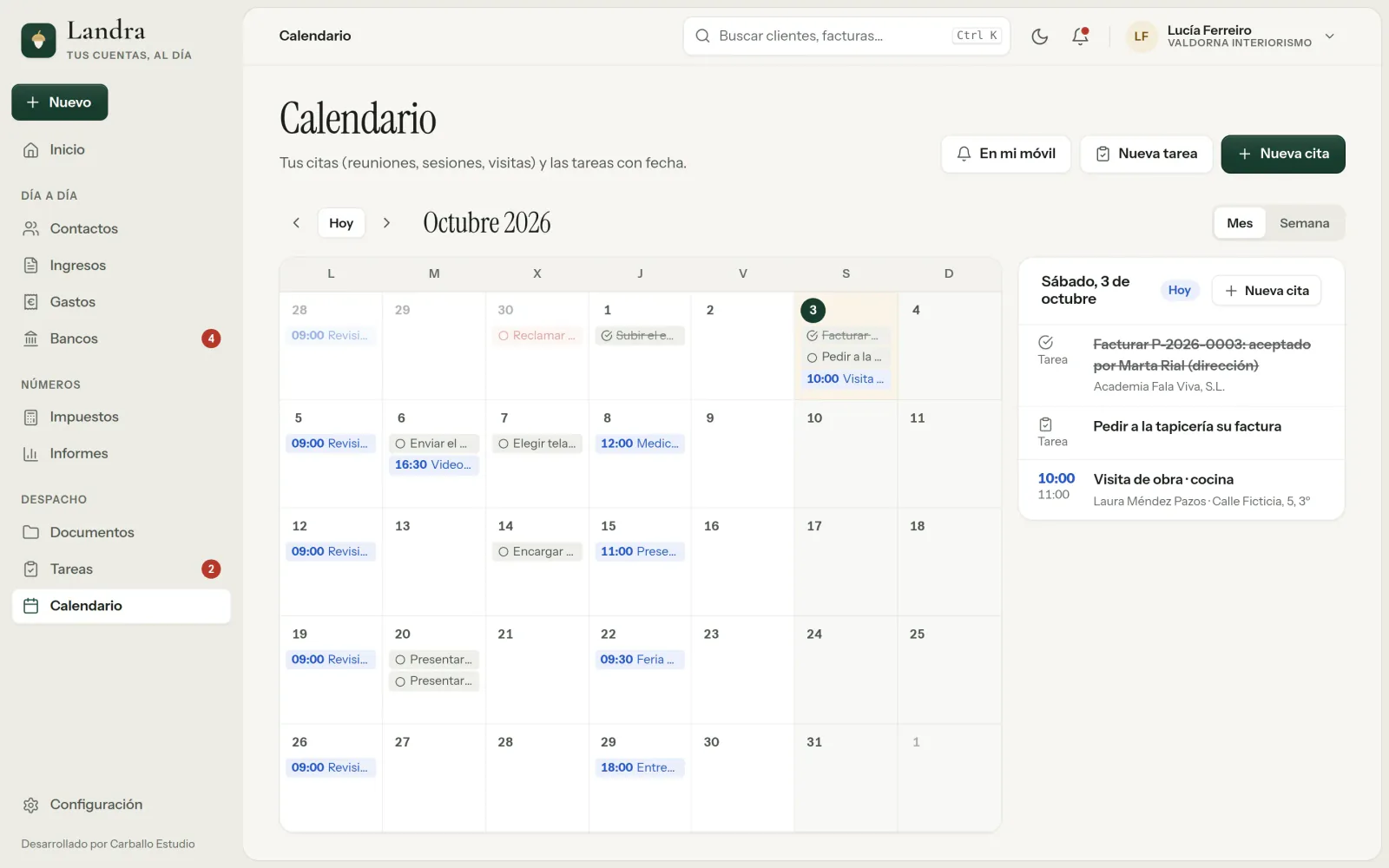Open 'Visita de obra · cocina' appointment
Image resolution: width=1389 pixels, height=868 pixels.
click(x=1182, y=490)
